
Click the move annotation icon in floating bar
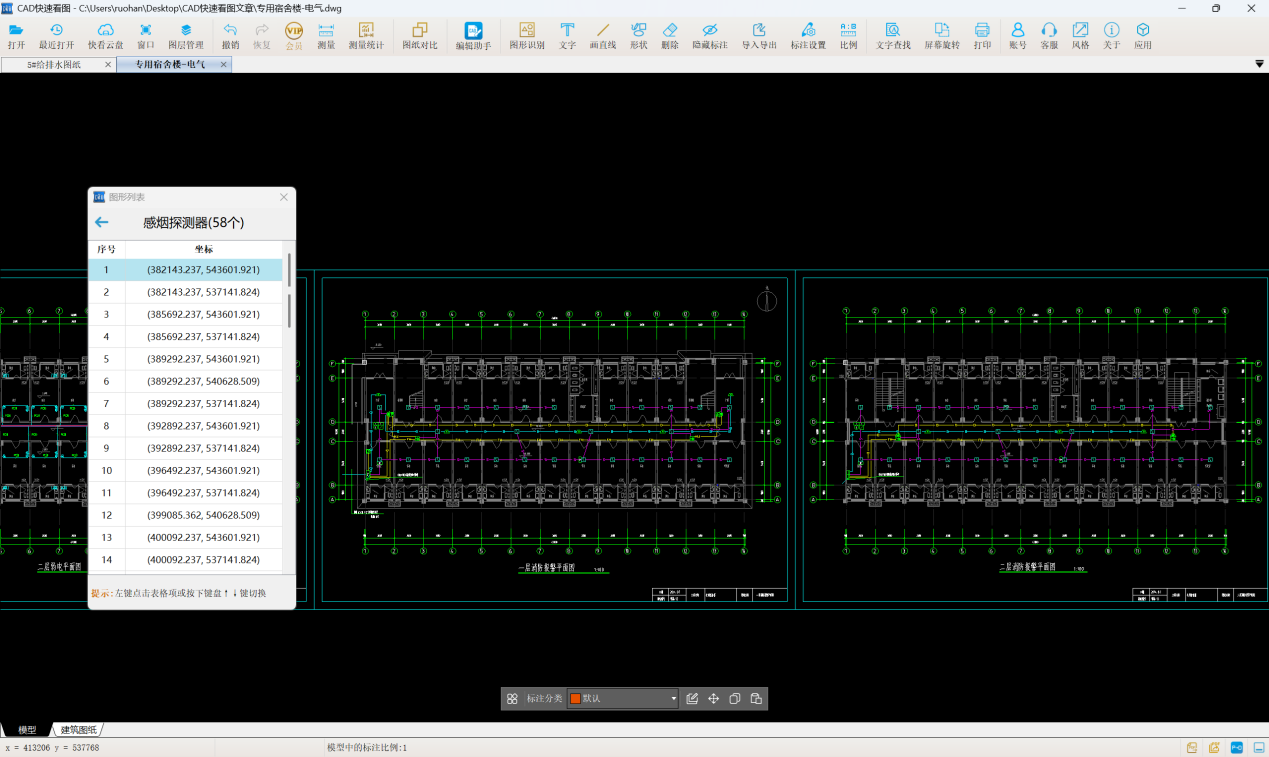pyautogui.click(x=714, y=699)
